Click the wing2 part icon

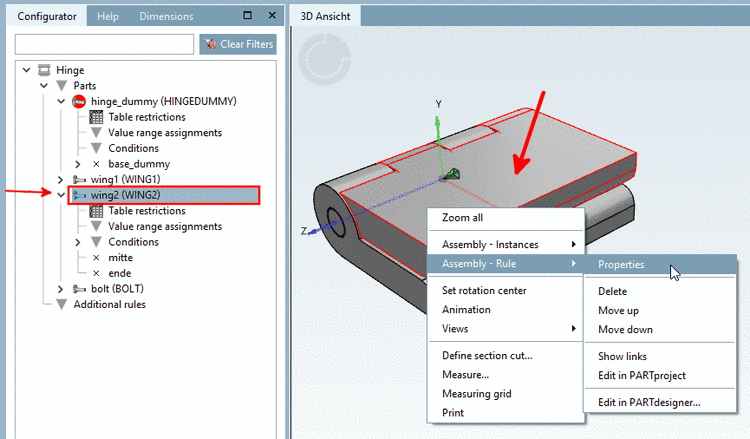[x=79, y=195]
